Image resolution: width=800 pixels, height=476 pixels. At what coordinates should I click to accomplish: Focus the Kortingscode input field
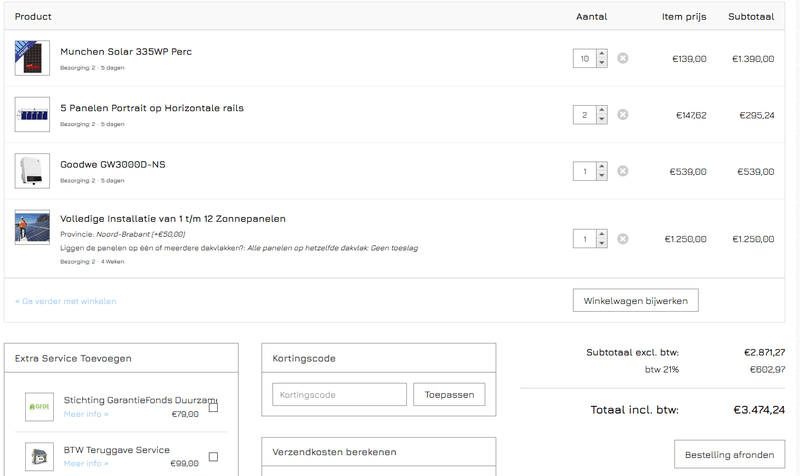tap(339, 394)
